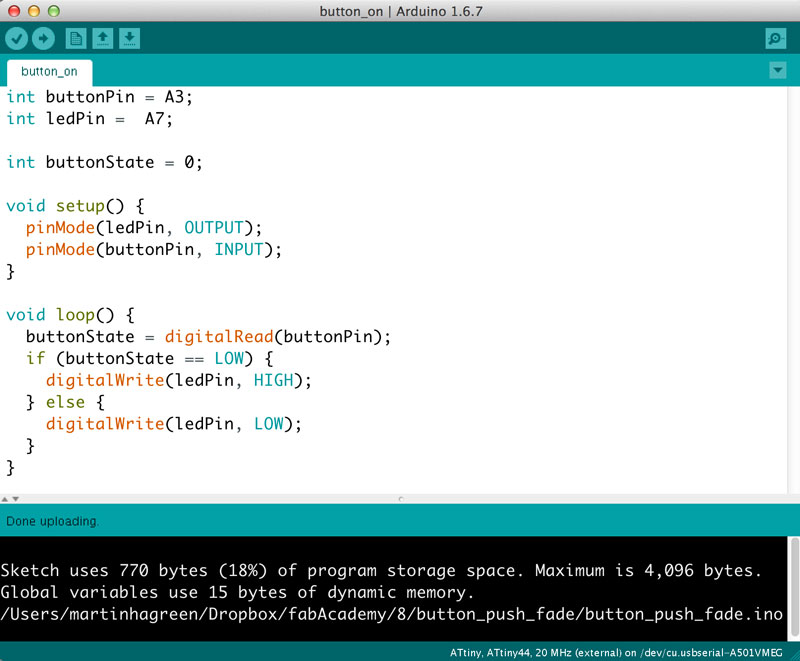This screenshot has width=800, height=661.
Task: Click the digitalRead(buttonPin) code line
Action: tap(208, 337)
